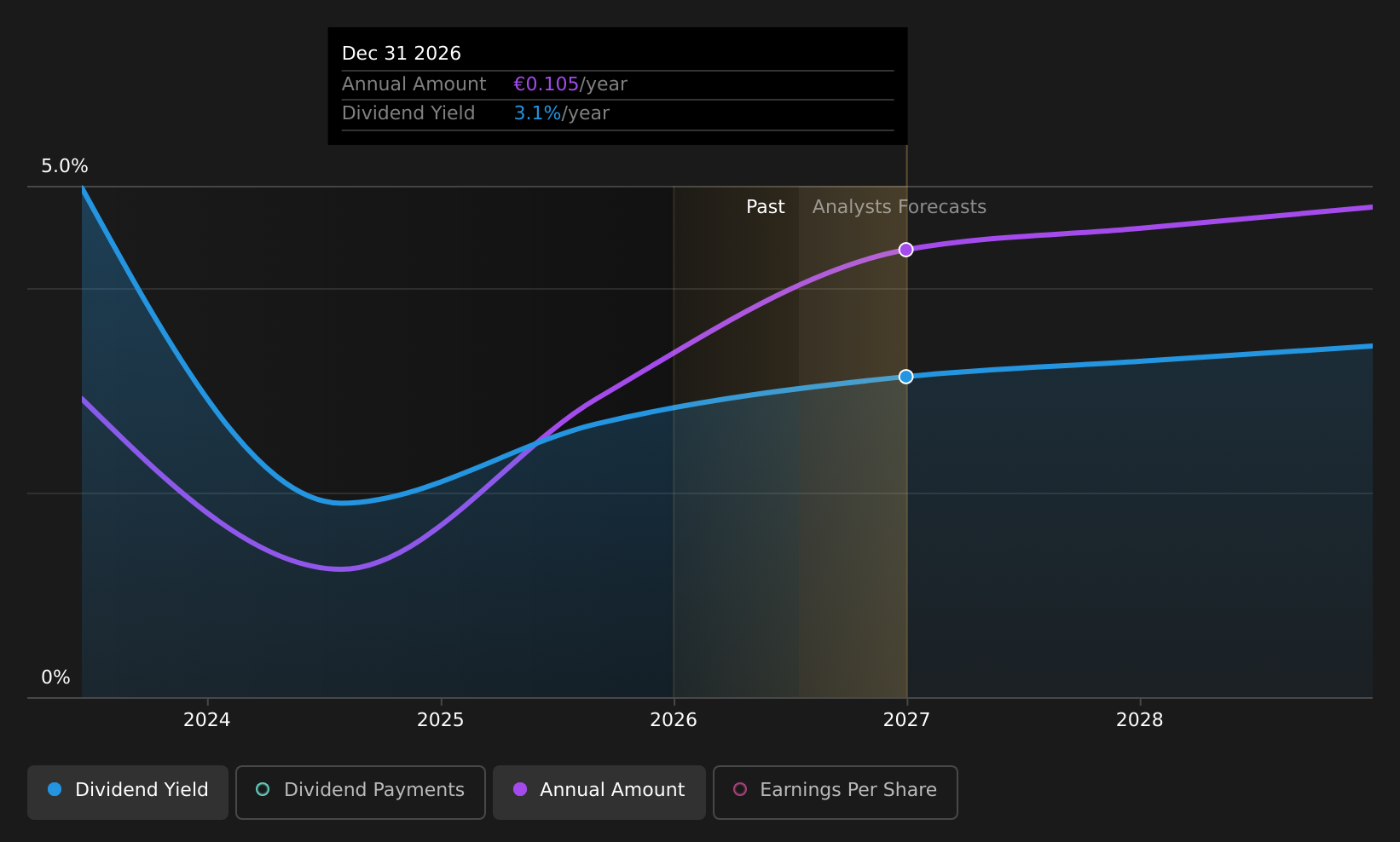This screenshot has height=842, width=1400.
Task: Click the 2025 axis label
Action: click(441, 720)
